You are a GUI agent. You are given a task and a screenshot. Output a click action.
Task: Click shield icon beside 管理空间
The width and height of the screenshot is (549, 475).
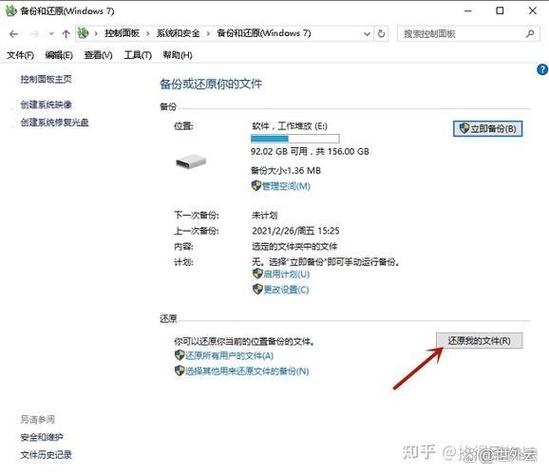click(256, 186)
